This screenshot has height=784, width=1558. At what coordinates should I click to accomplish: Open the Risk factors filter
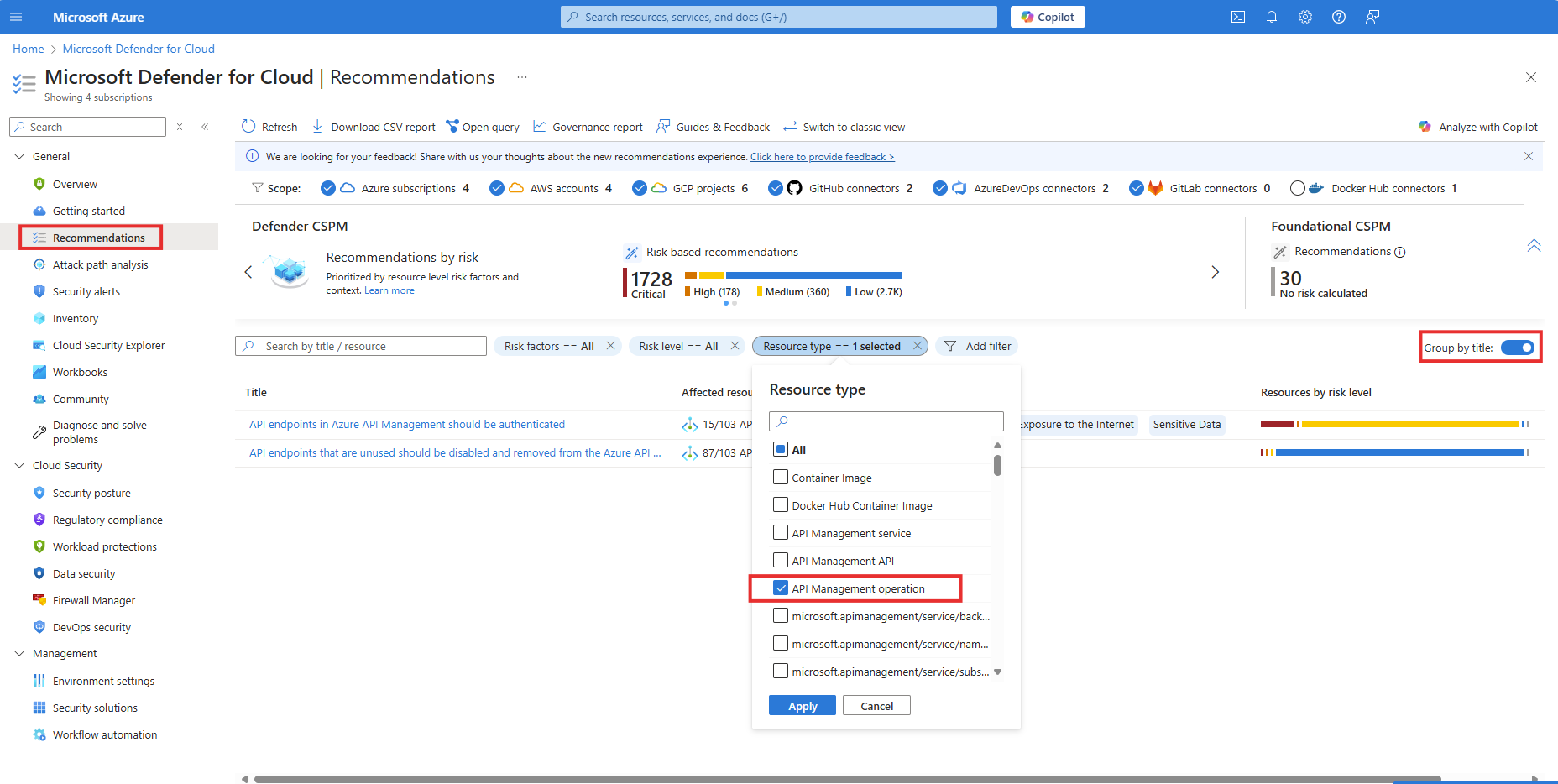(549, 346)
